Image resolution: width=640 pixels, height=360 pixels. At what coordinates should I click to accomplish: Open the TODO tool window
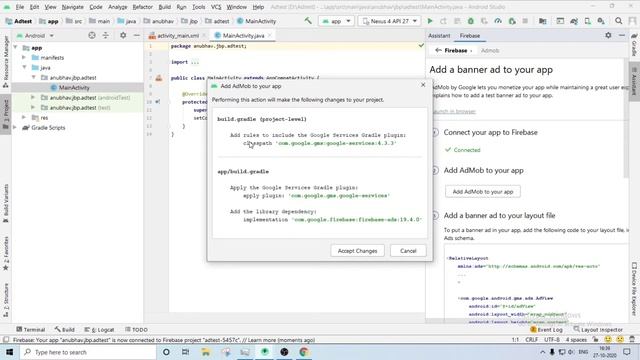pos(136,329)
